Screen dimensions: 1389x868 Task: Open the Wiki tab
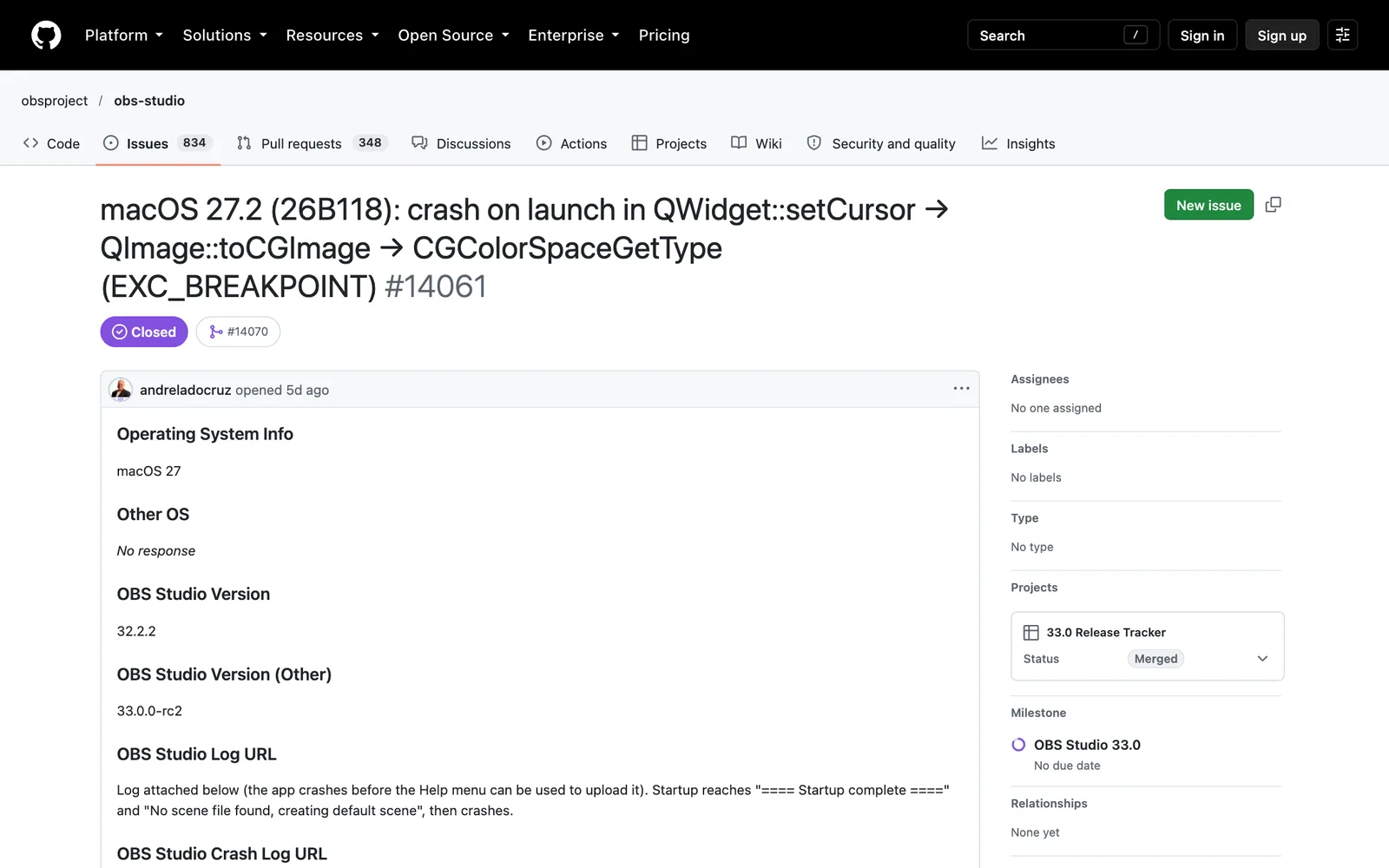pos(756,143)
